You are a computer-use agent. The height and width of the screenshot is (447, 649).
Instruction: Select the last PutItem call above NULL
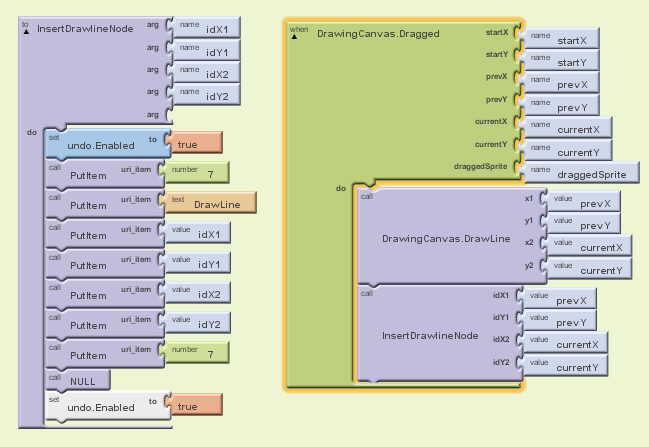coord(104,354)
